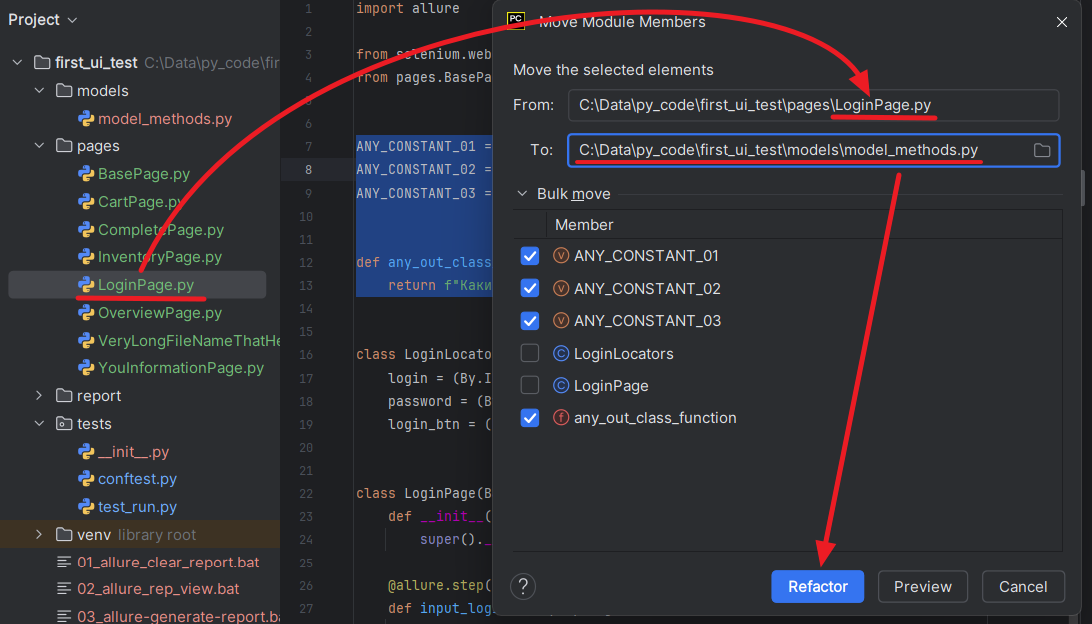Close the Move Module Members dialog

pyautogui.click(x=1061, y=22)
